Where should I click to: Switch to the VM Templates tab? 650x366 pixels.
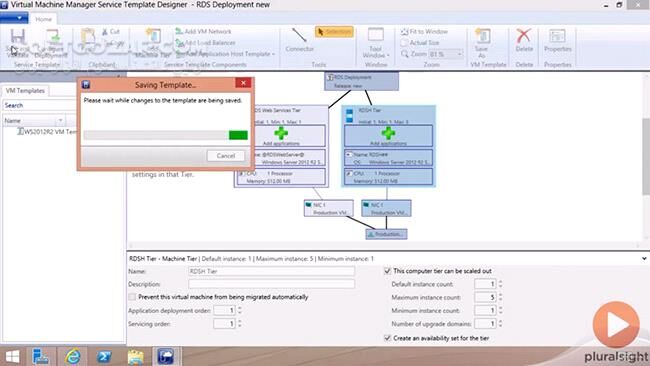pyautogui.click(x=25, y=90)
